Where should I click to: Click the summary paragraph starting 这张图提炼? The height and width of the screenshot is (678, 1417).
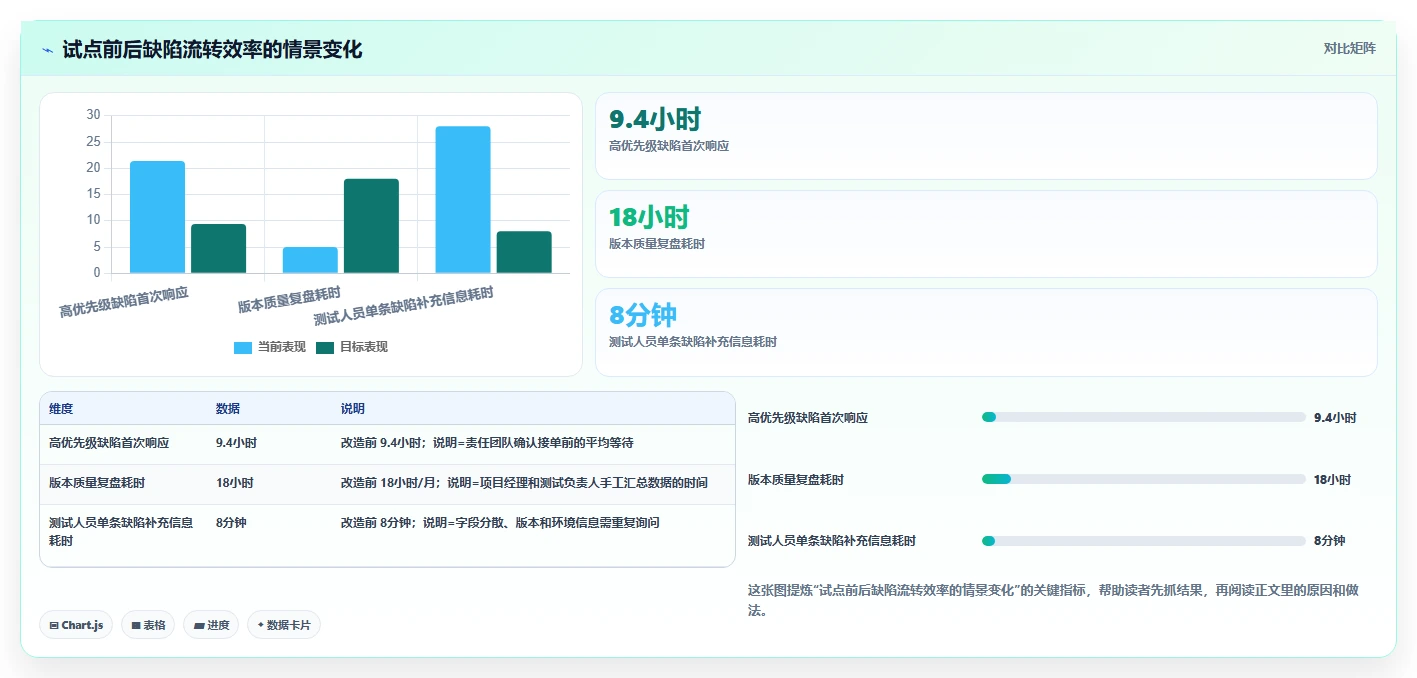[1053, 600]
